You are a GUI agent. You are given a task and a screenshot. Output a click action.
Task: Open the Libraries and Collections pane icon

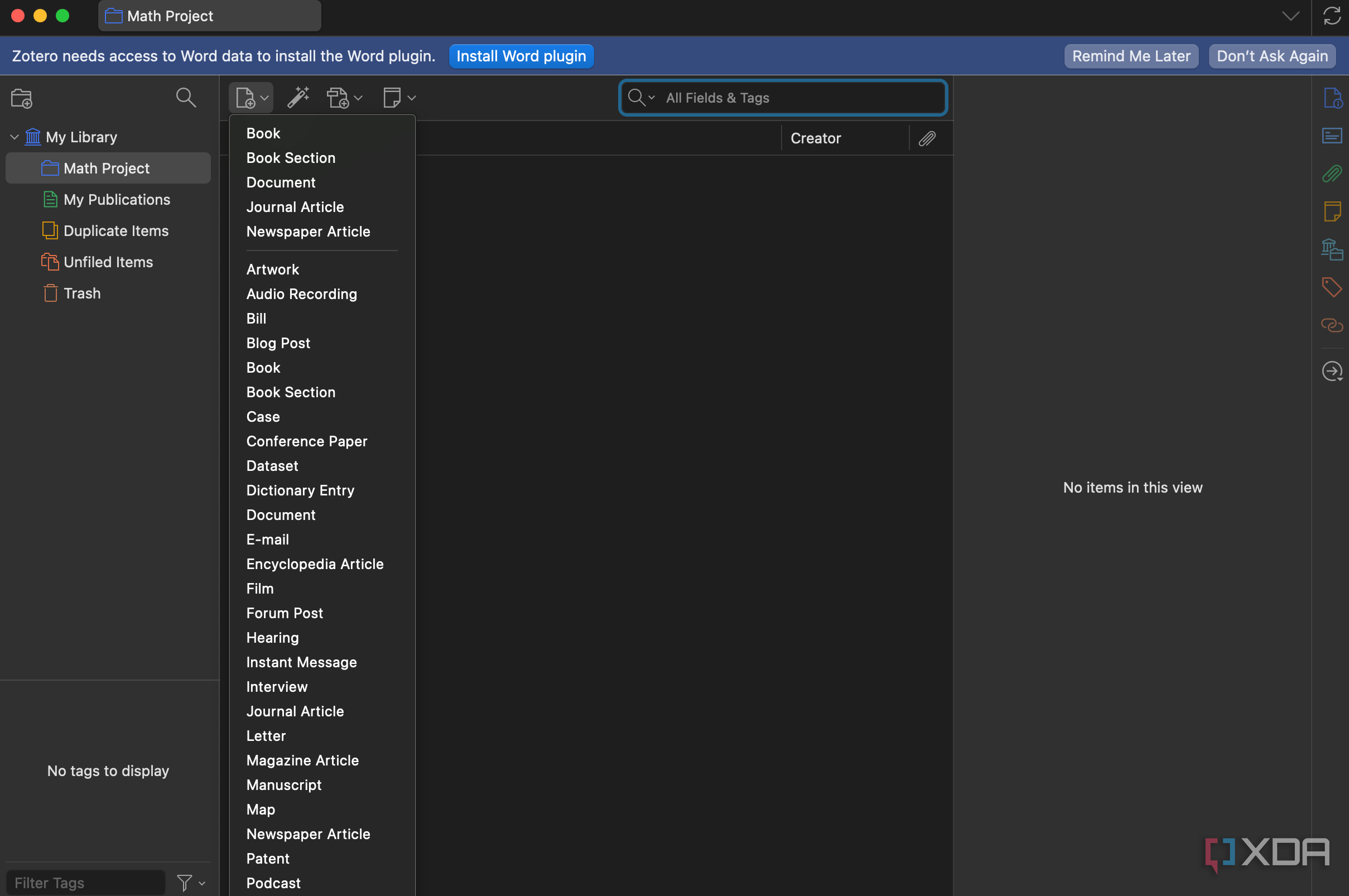[x=1332, y=249]
